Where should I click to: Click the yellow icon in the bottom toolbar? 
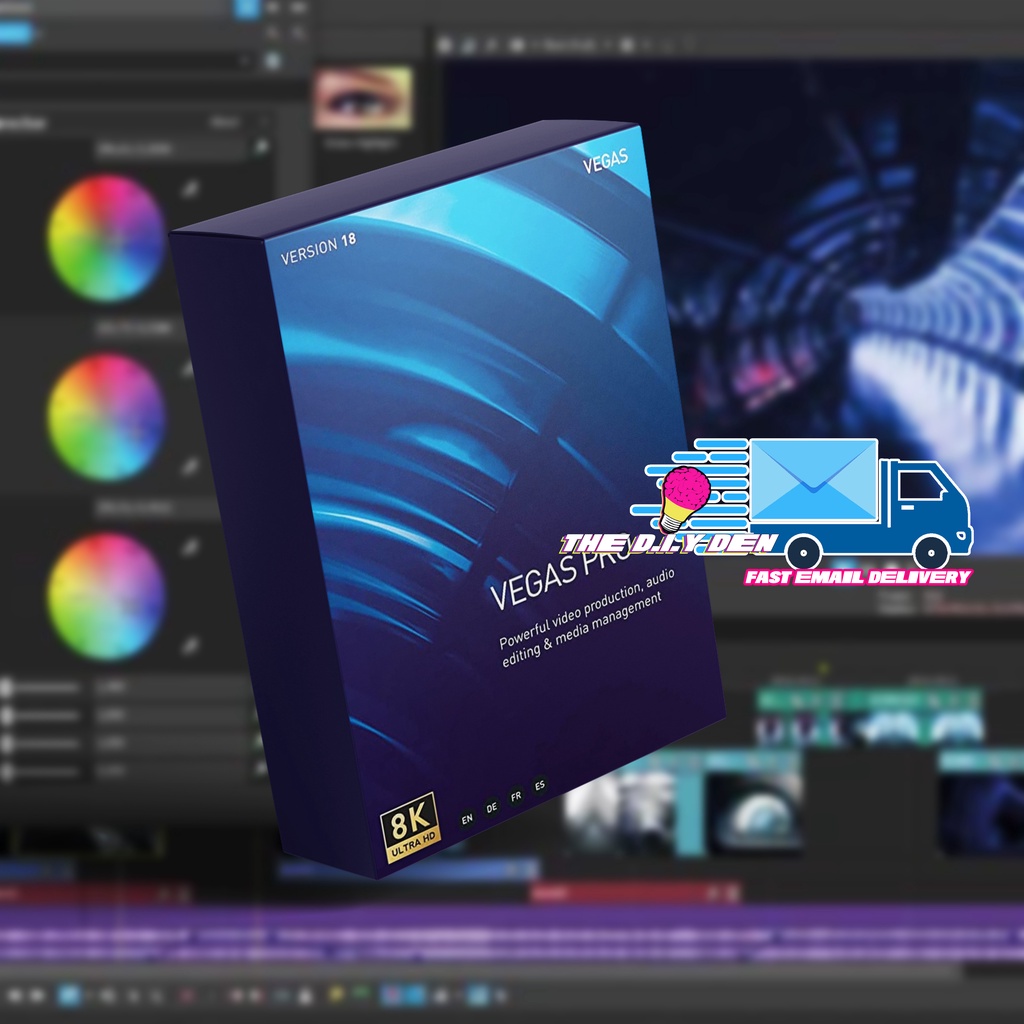(337, 994)
